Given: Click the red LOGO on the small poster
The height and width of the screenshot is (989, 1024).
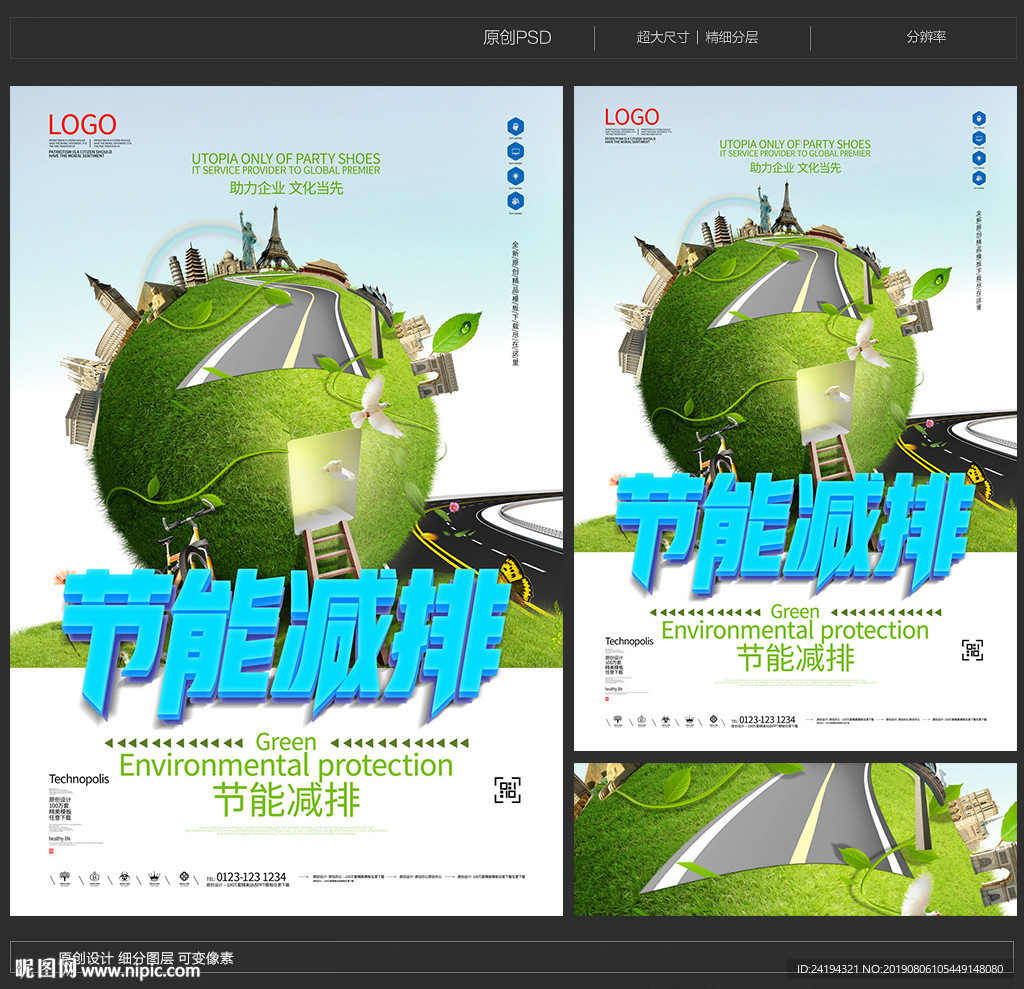Looking at the screenshot, I should coord(632,117).
